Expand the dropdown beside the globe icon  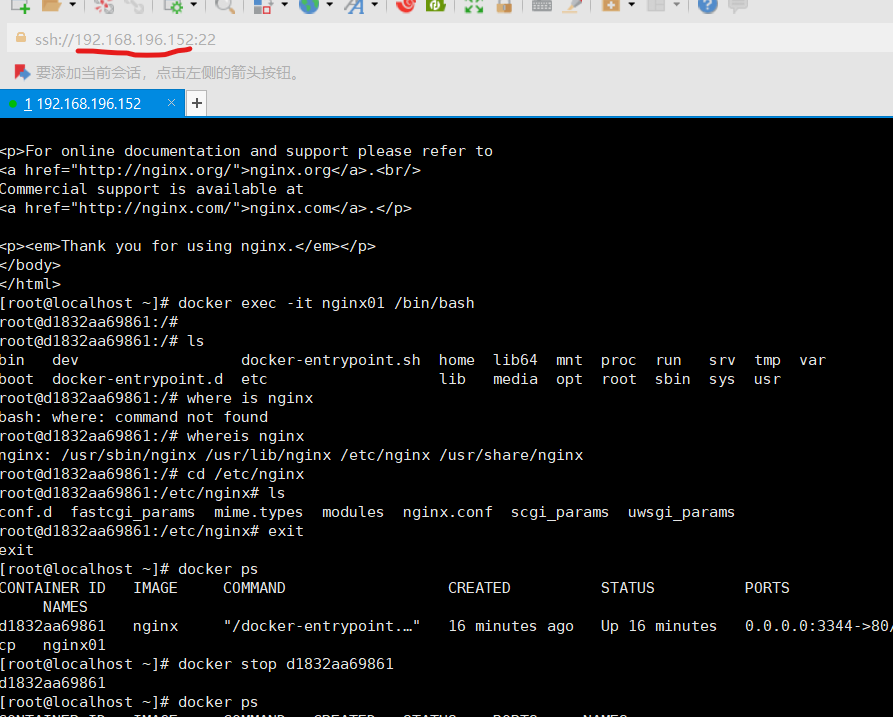coord(330,5)
